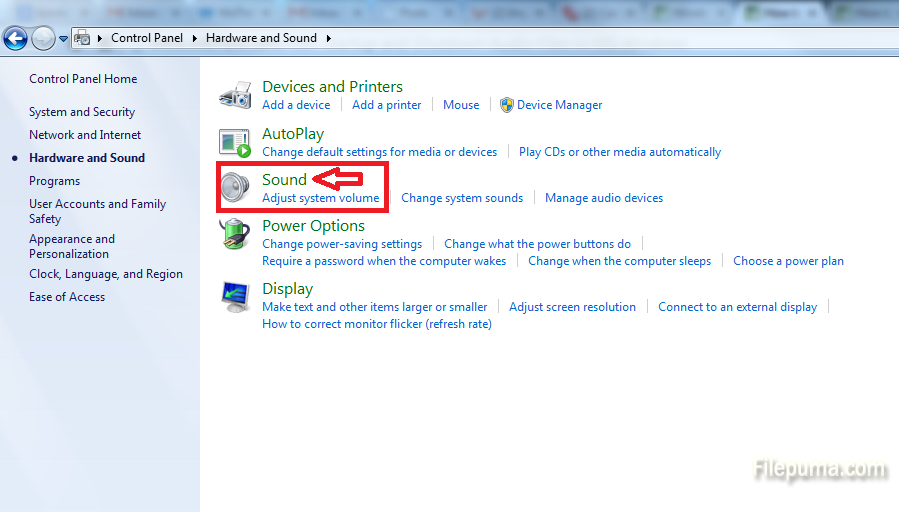The height and width of the screenshot is (512, 899).
Task: Open Programs category in sidebar
Action: tap(54, 181)
